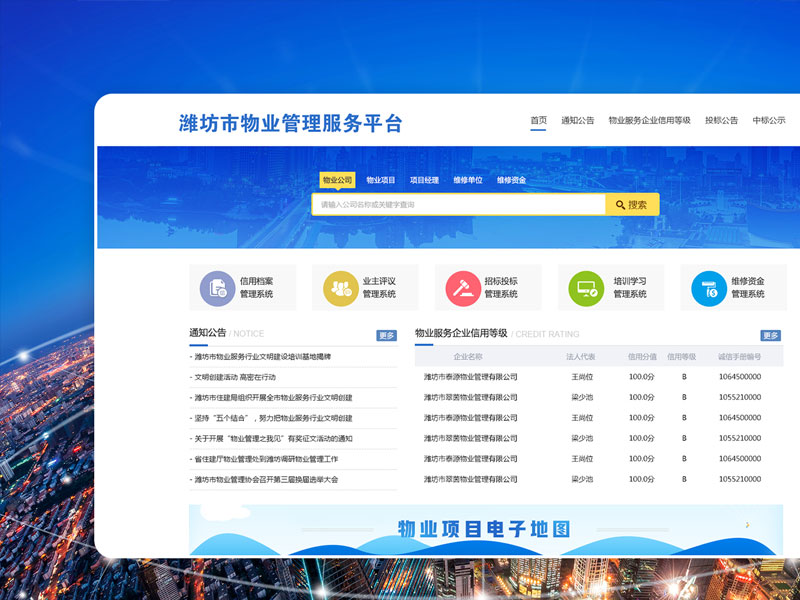Open the 物业项目电子地图 banner
Image resolution: width=800 pixels, height=600 pixels.
point(486,530)
